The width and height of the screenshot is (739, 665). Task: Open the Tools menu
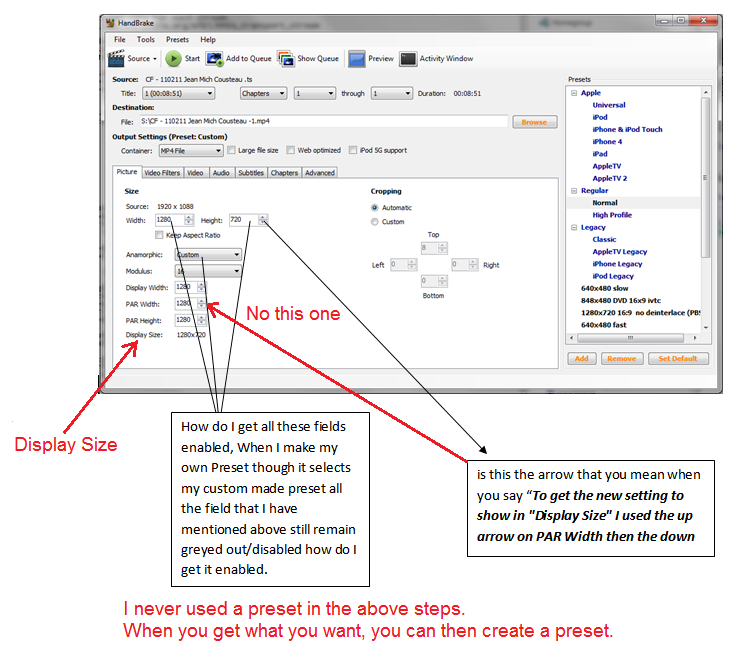pos(146,40)
